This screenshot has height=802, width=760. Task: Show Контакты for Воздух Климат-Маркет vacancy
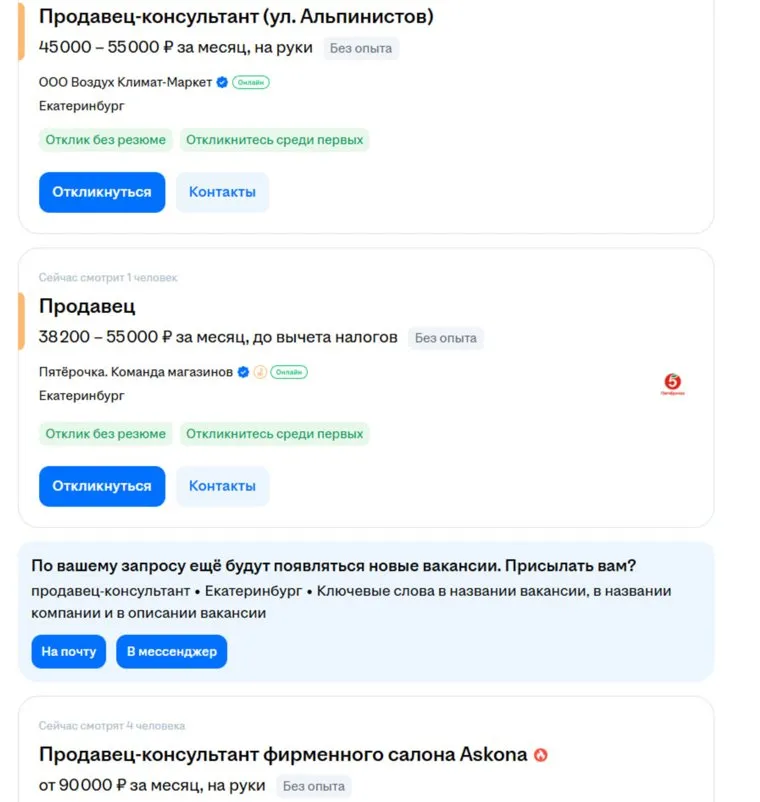tap(222, 192)
